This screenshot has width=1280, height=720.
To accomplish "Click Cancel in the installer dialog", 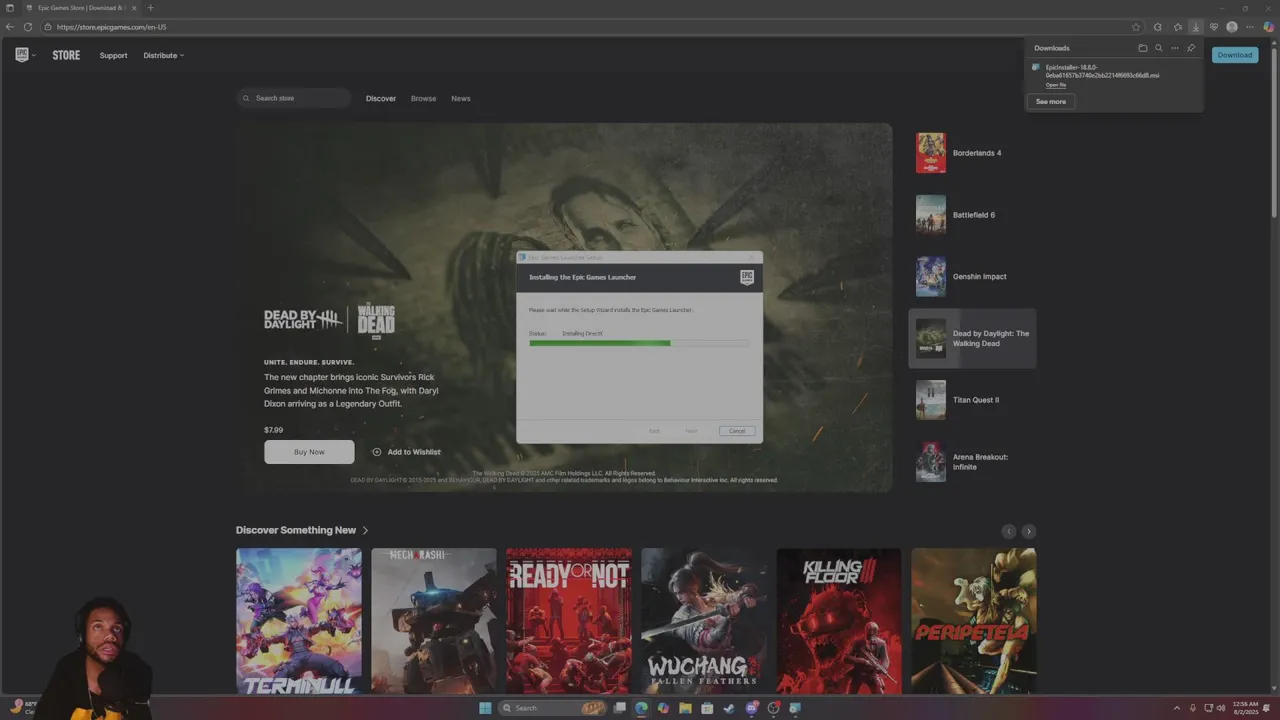I will click(x=737, y=431).
